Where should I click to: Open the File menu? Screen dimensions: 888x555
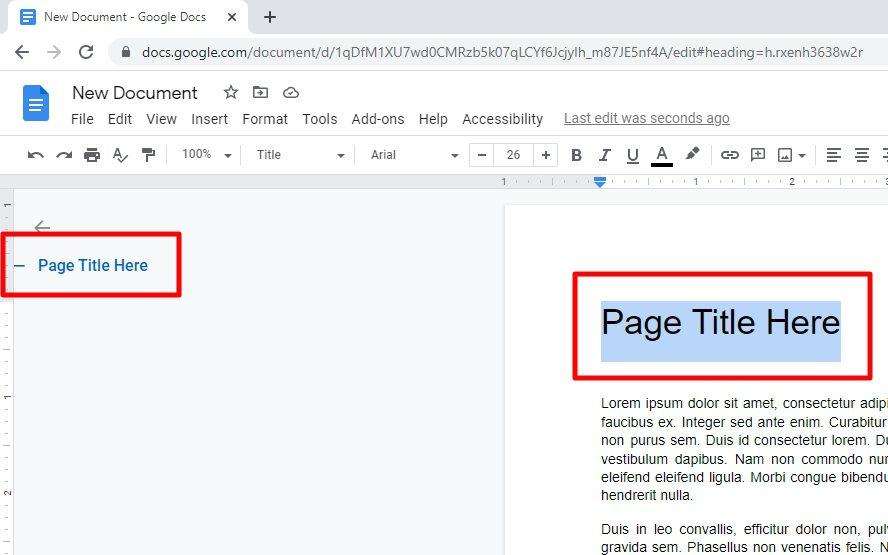[x=82, y=119]
